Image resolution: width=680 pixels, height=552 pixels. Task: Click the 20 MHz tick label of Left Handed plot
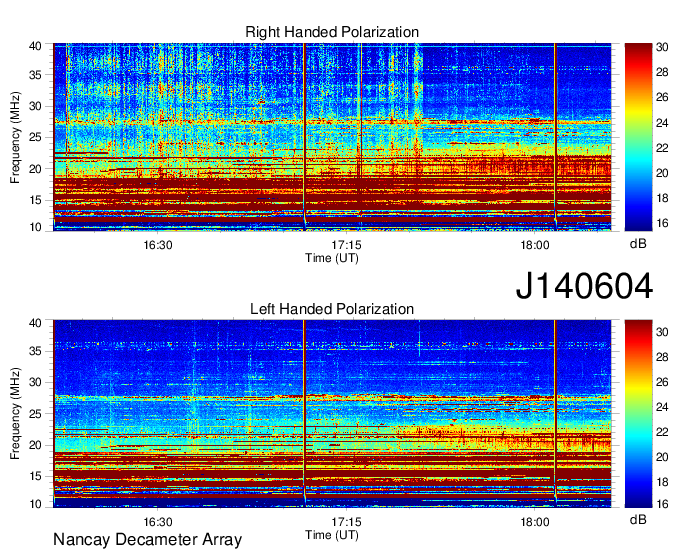(x=36, y=445)
